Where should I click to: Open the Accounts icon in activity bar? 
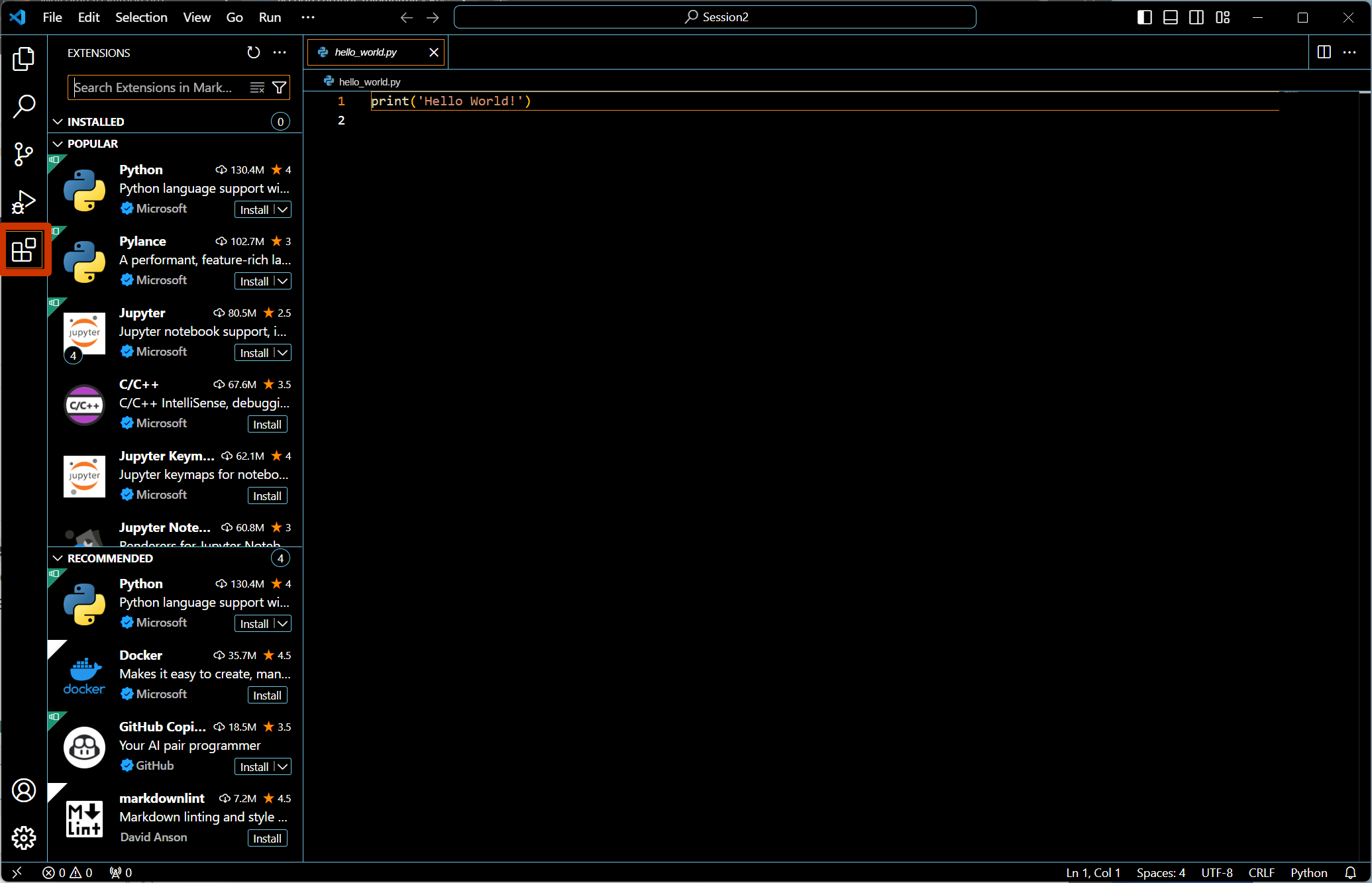[23, 790]
